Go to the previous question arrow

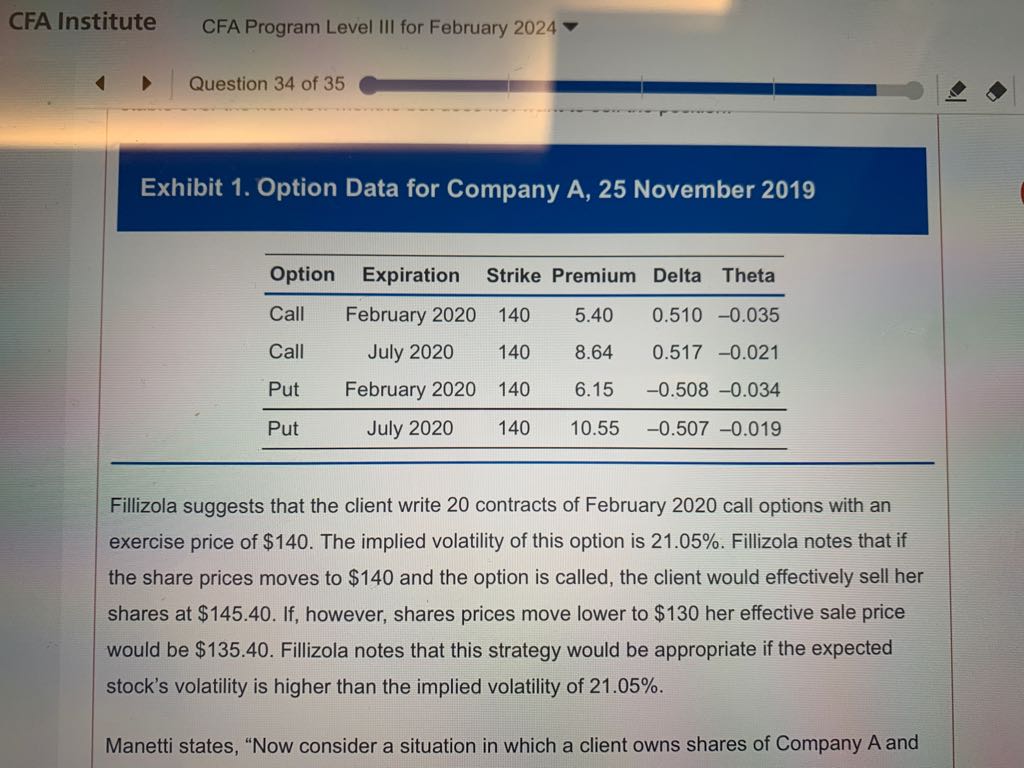tap(101, 84)
